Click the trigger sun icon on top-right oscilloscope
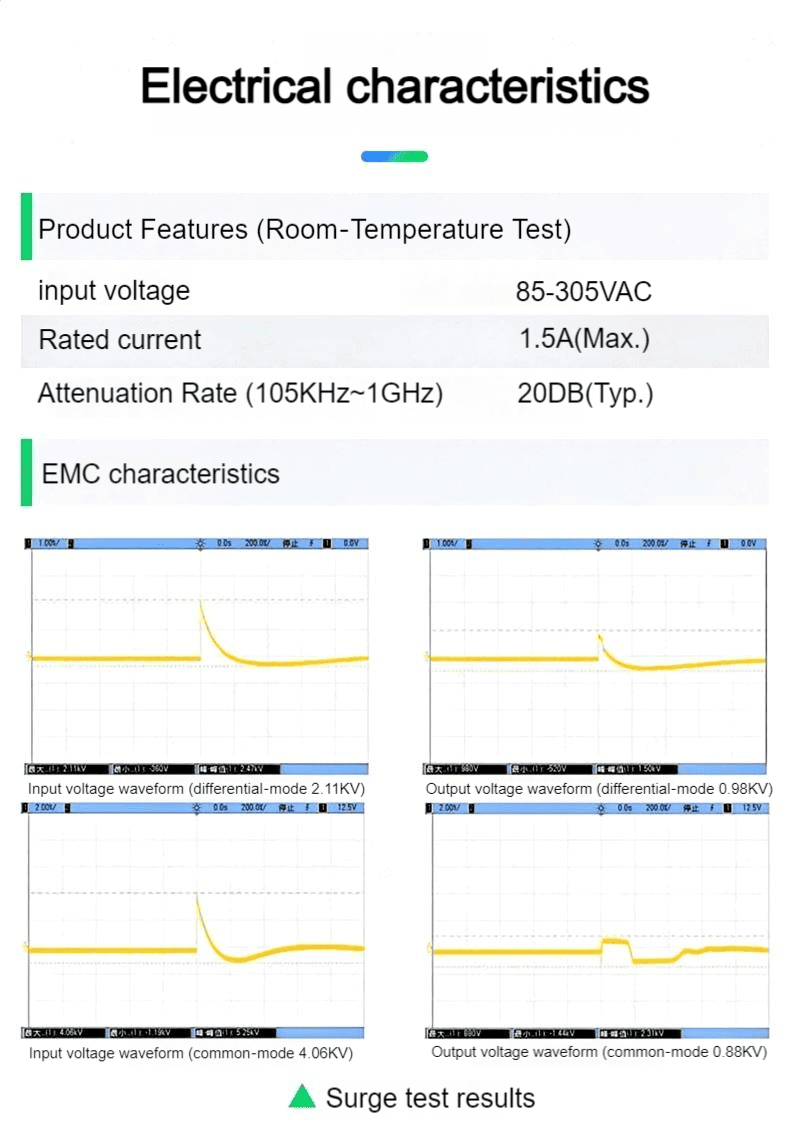The width and height of the screenshot is (790, 1137). [598, 544]
